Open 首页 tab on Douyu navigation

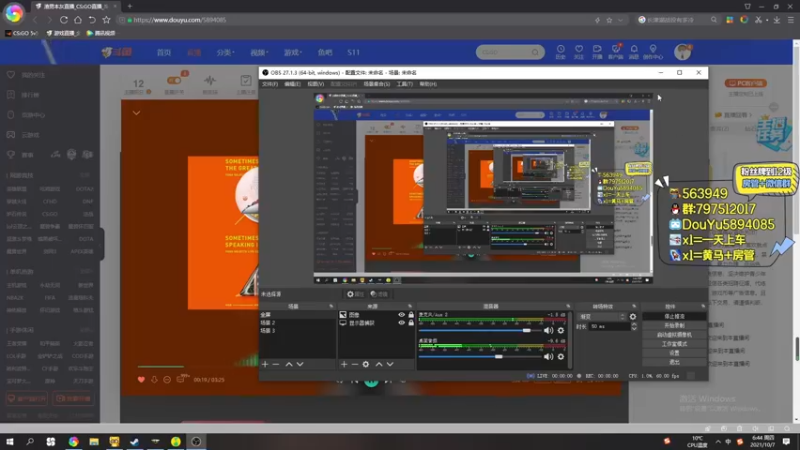pos(164,53)
